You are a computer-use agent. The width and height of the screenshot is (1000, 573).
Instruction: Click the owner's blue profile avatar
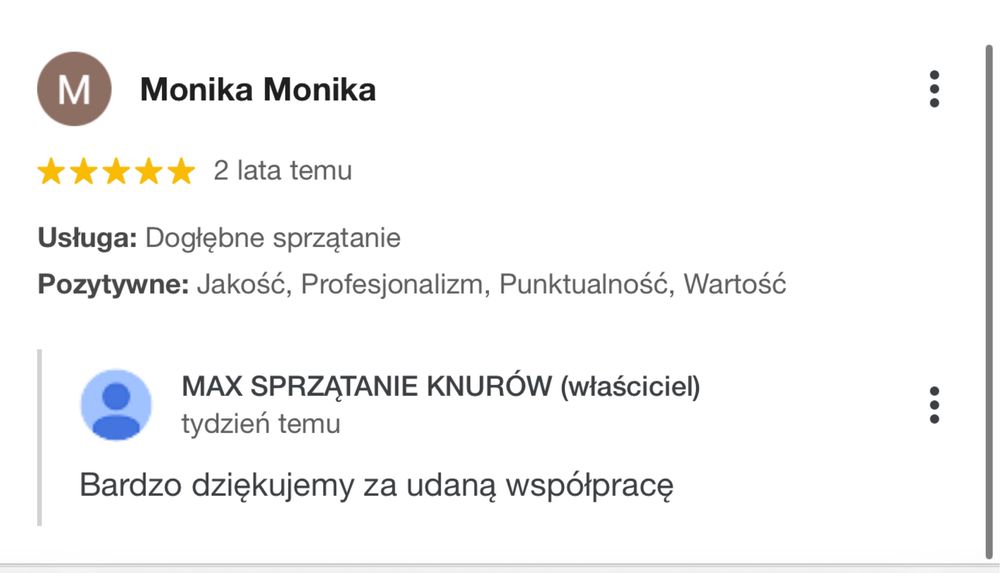click(x=116, y=404)
